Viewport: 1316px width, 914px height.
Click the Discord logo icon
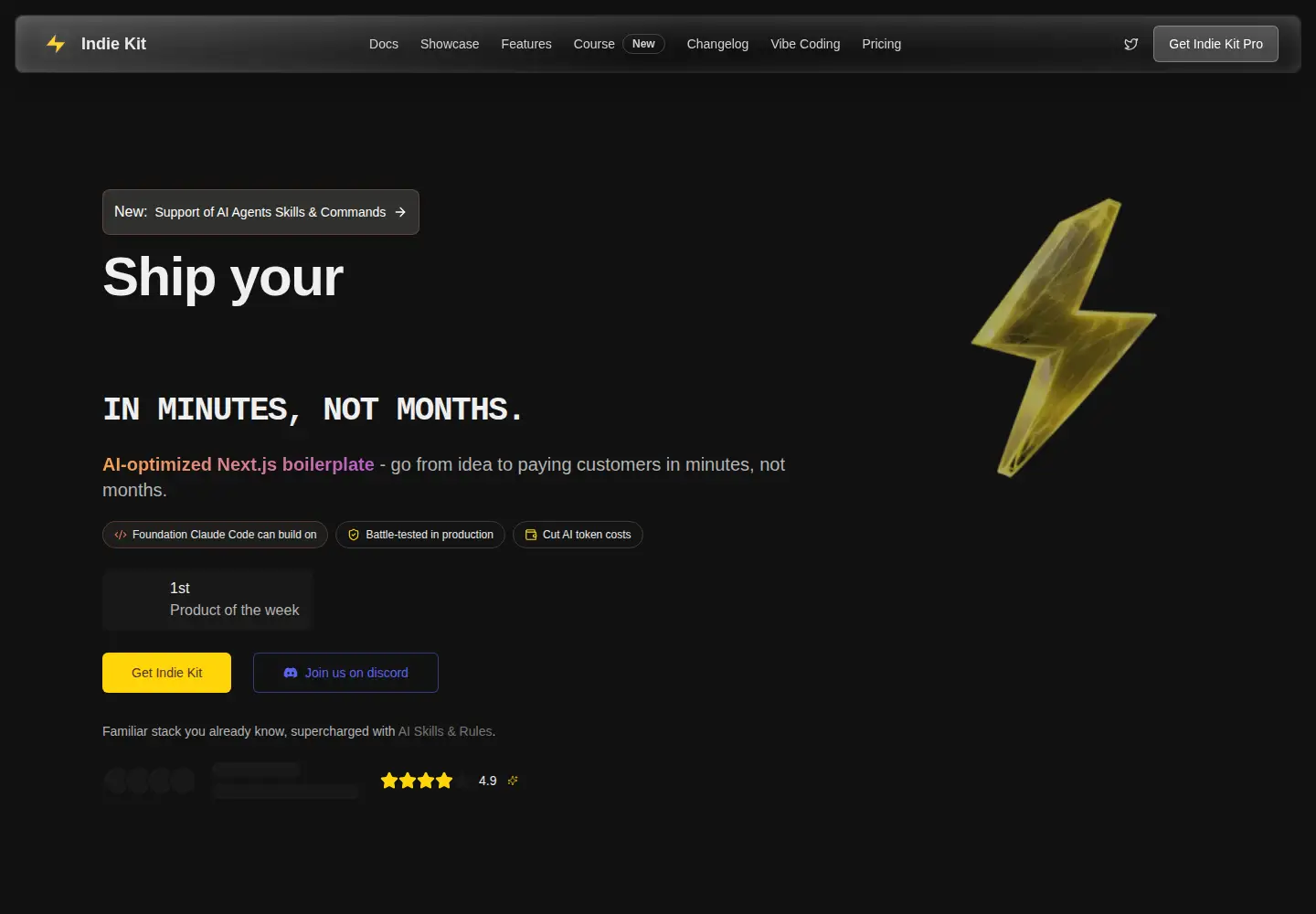291,673
